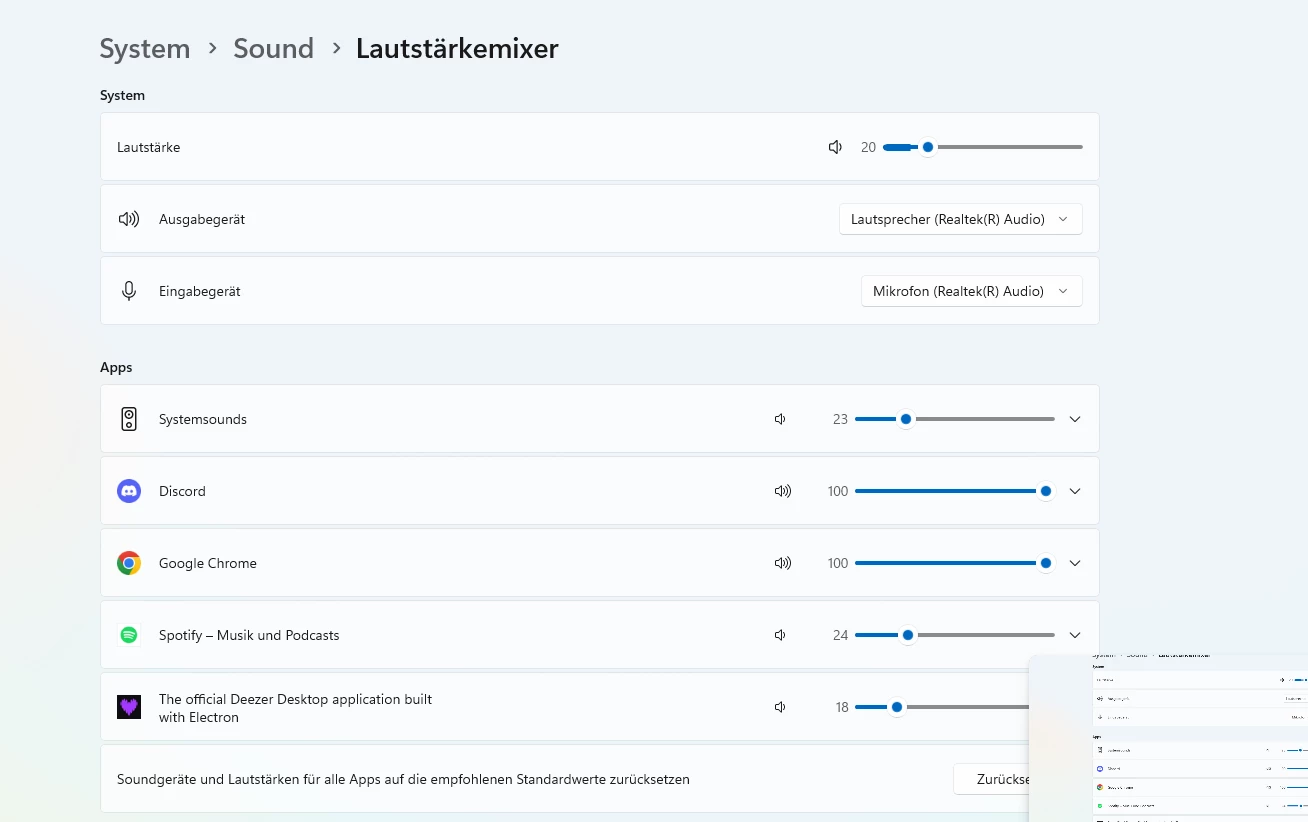Expand the Spotify row chevron
The width and height of the screenshot is (1308, 822).
(x=1075, y=635)
